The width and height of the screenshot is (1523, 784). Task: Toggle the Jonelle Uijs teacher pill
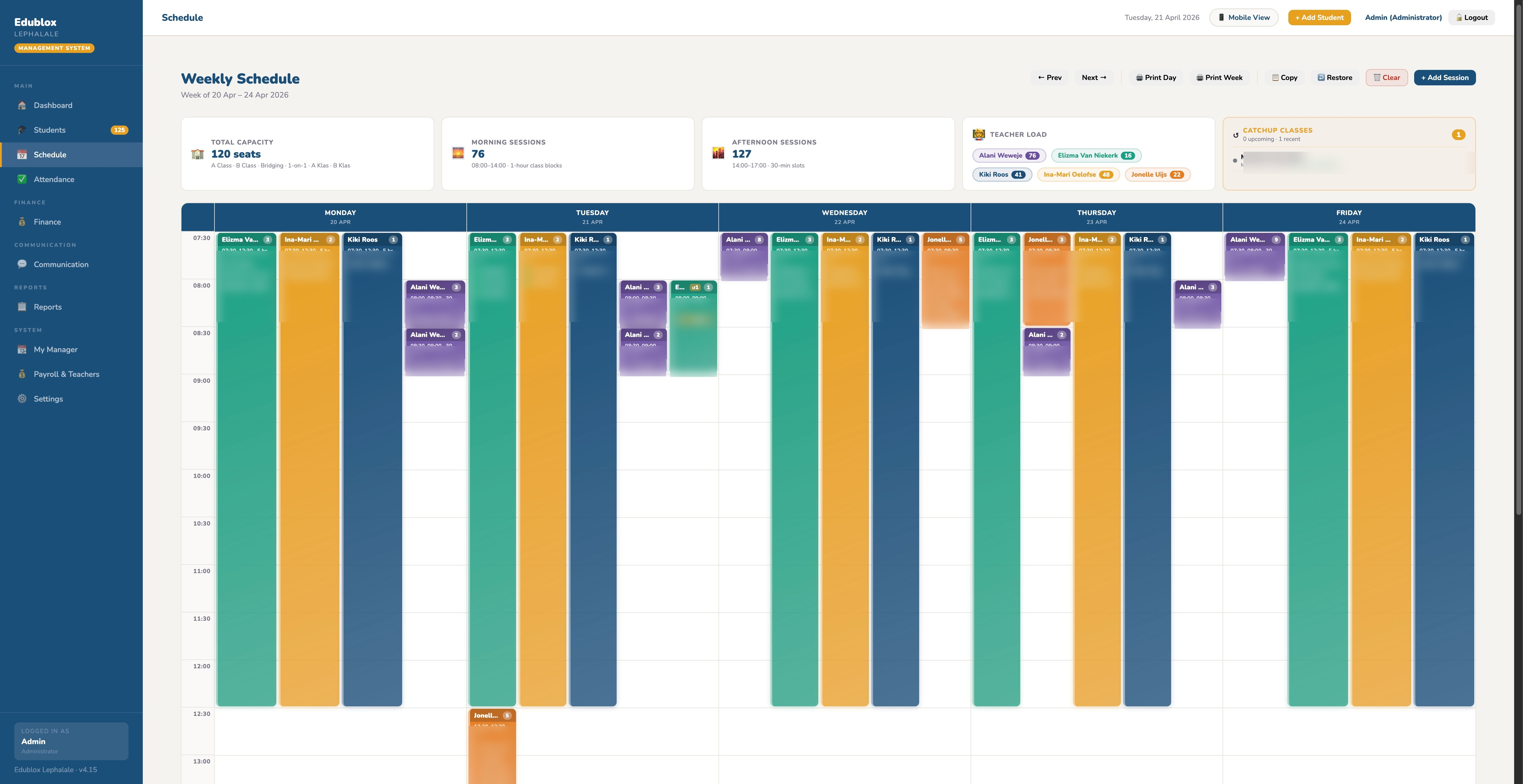1157,174
